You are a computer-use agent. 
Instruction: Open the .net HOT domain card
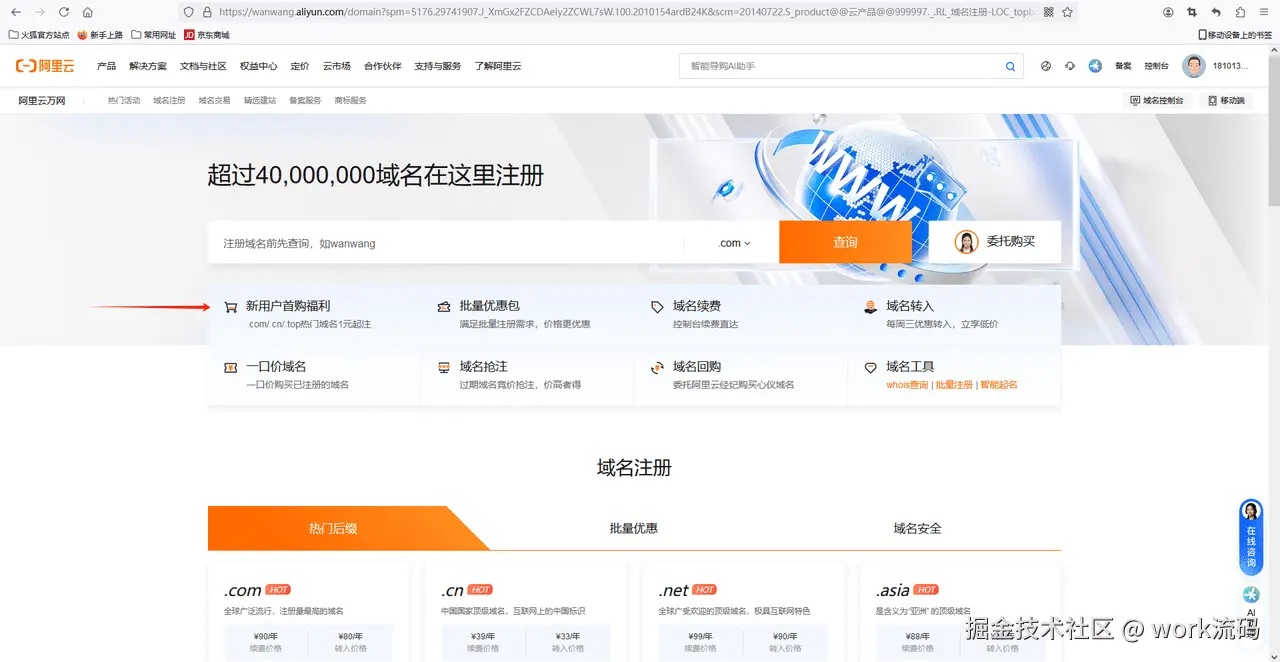pyautogui.click(x=743, y=613)
